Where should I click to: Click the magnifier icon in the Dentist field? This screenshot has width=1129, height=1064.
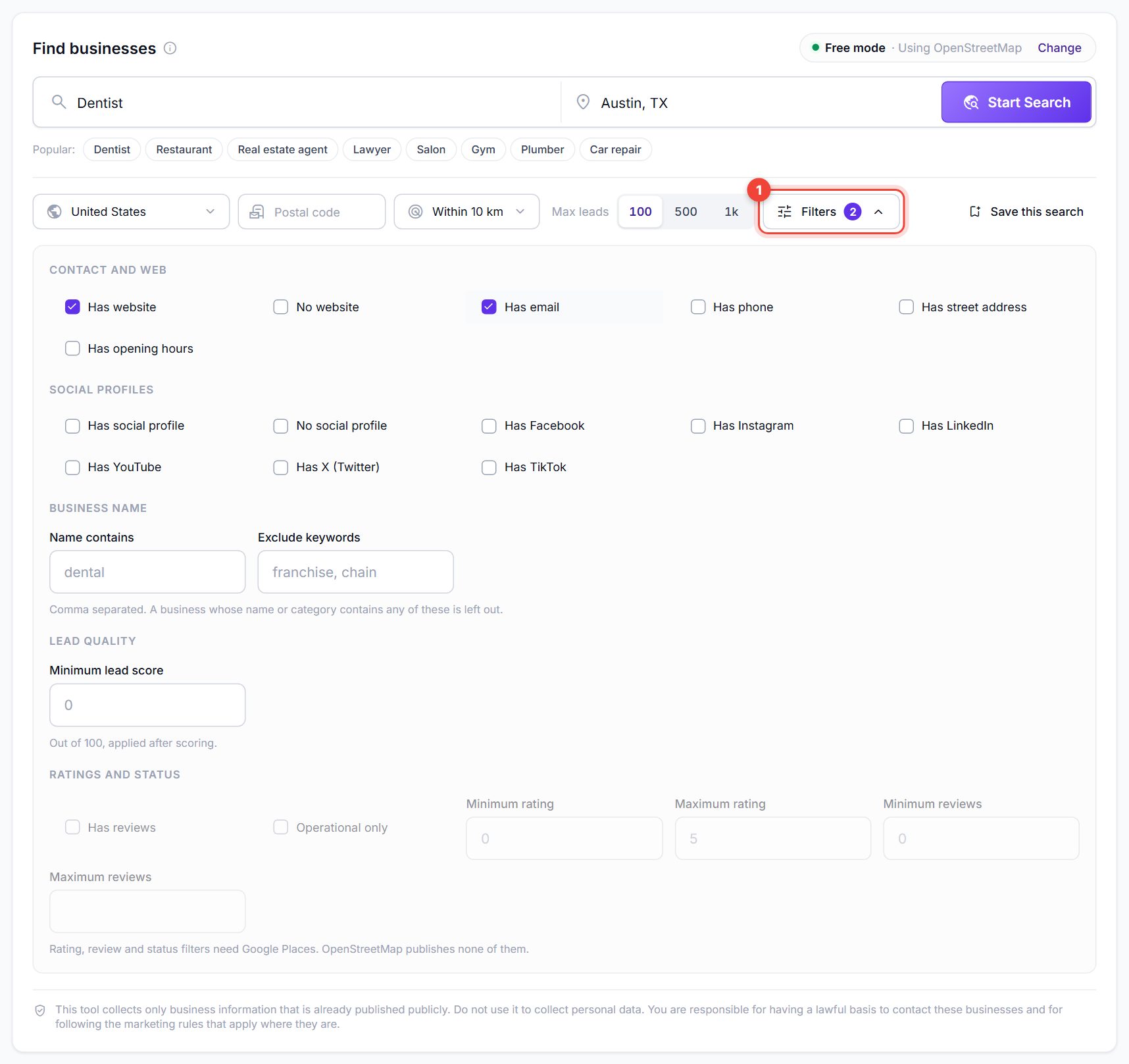[x=59, y=102]
